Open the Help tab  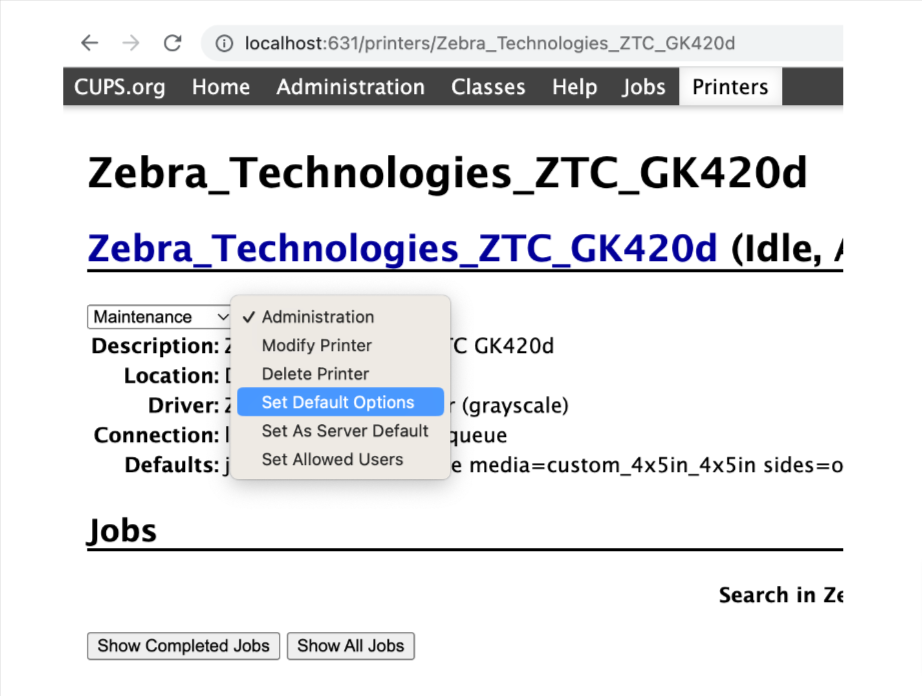(574, 87)
